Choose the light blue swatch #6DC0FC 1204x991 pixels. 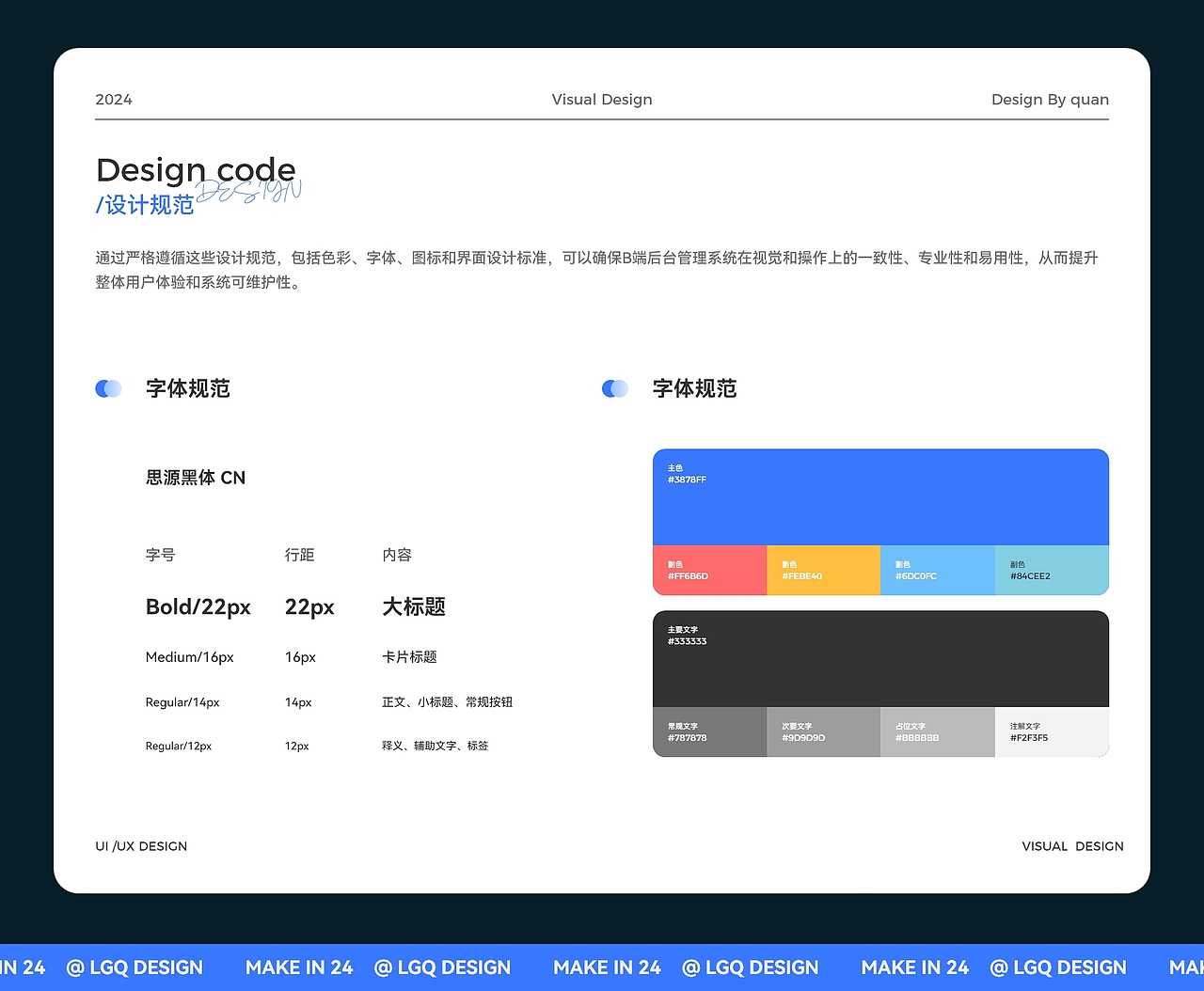point(938,570)
